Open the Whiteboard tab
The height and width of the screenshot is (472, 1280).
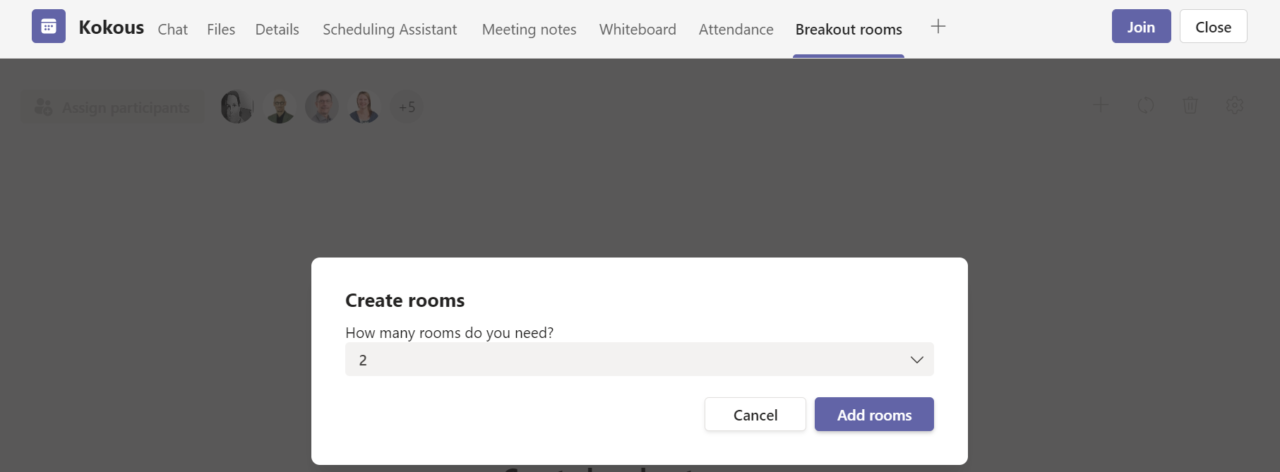tap(638, 29)
